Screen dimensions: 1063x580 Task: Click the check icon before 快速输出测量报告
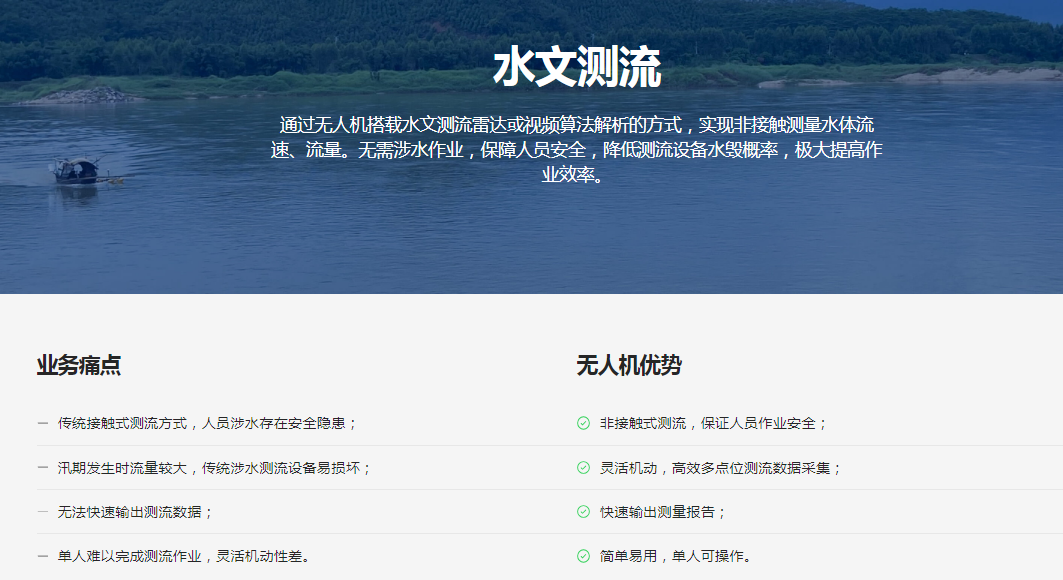point(583,511)
